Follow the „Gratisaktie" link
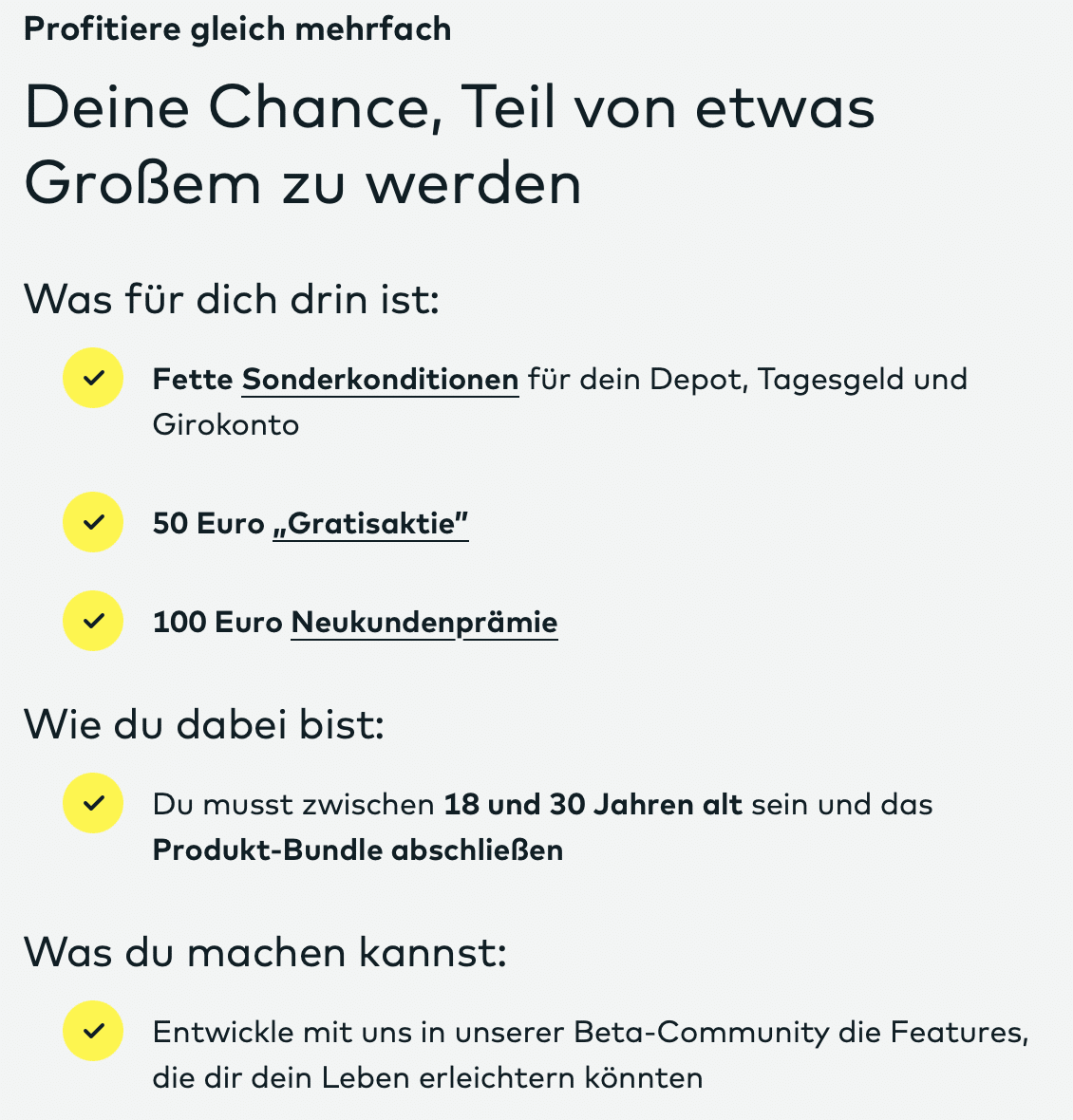 click(370, 524)
